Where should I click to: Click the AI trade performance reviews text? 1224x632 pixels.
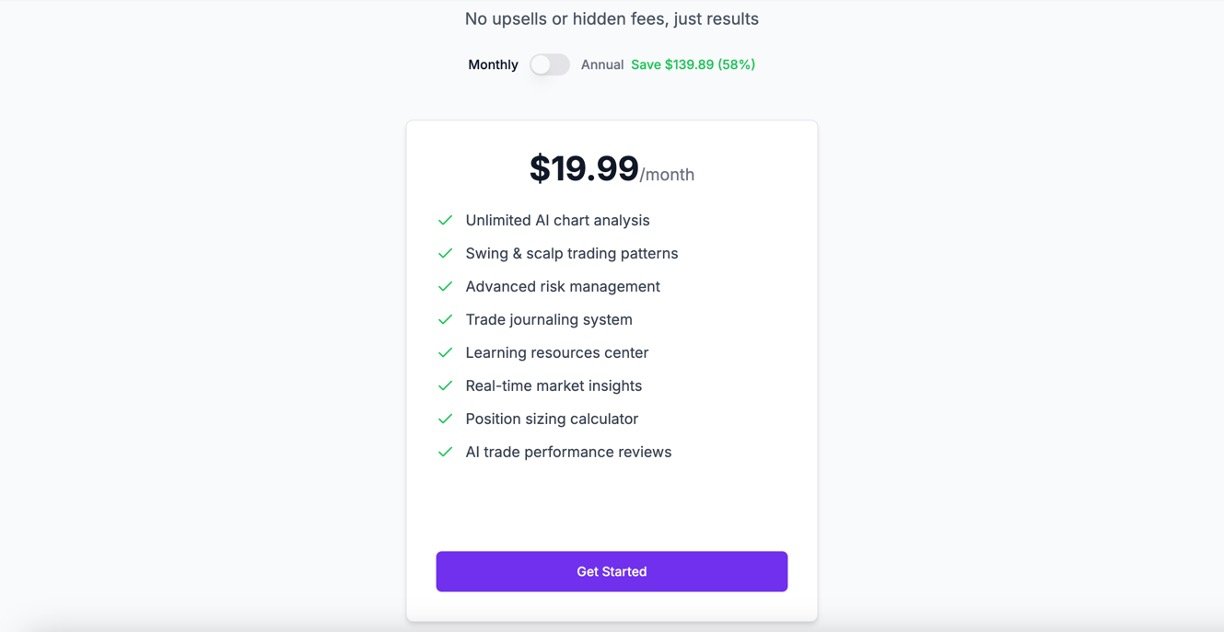tap(568, 452)
